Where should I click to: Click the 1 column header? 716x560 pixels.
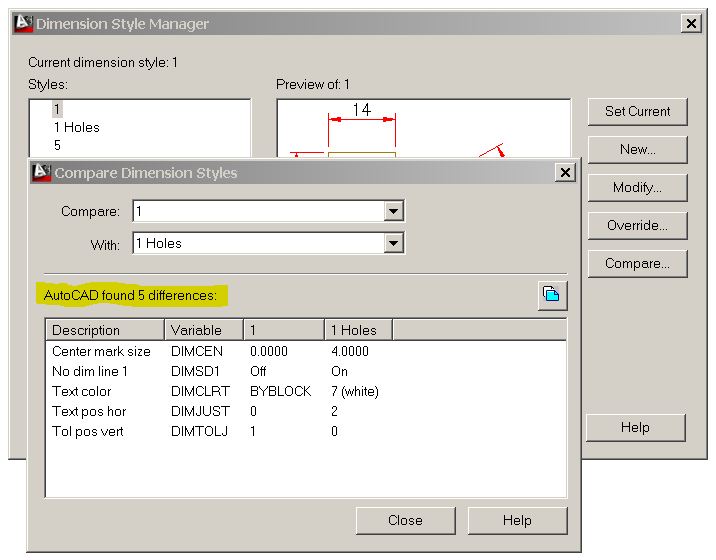(284, 330)
